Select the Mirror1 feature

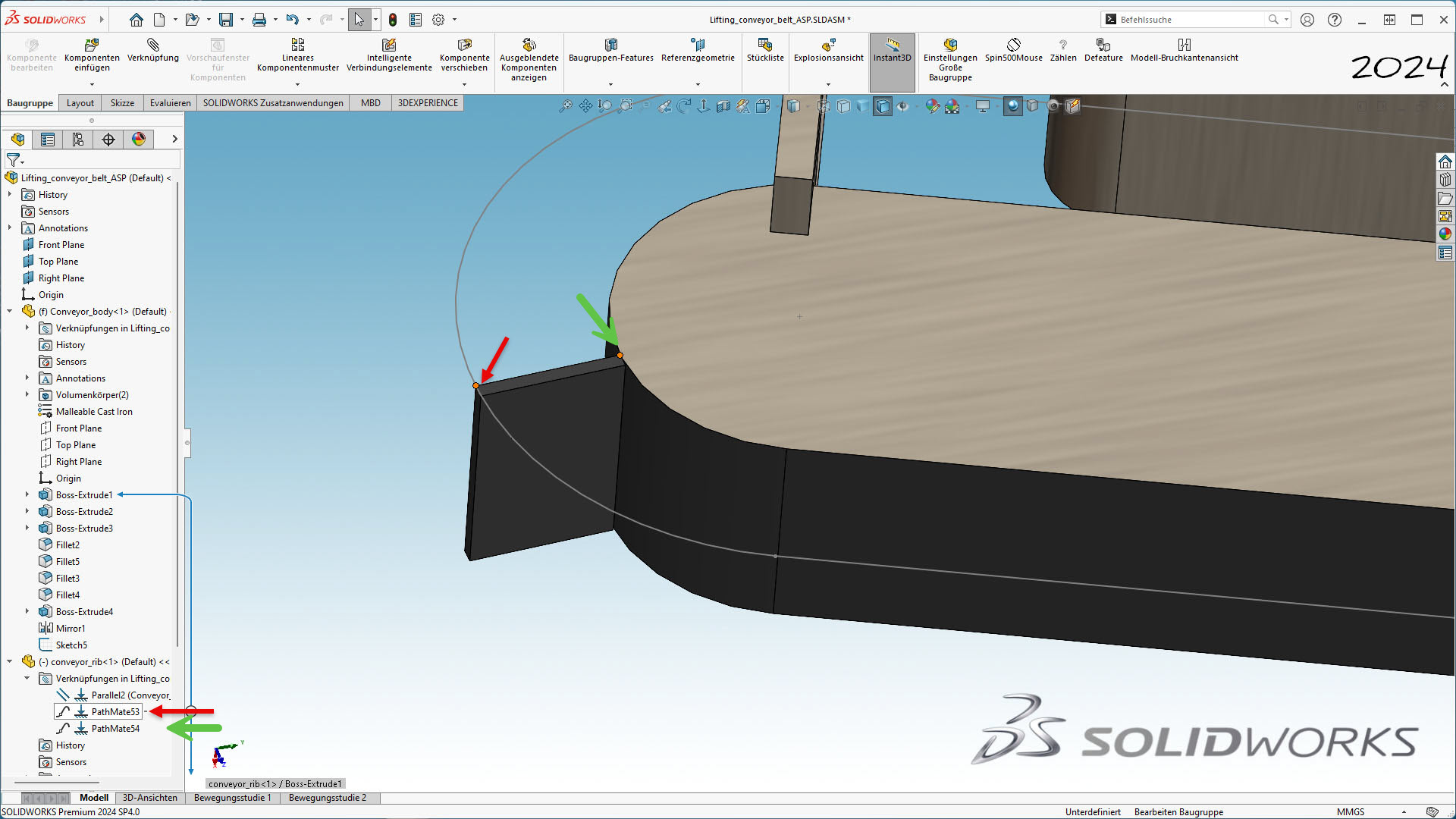point(70,629)
